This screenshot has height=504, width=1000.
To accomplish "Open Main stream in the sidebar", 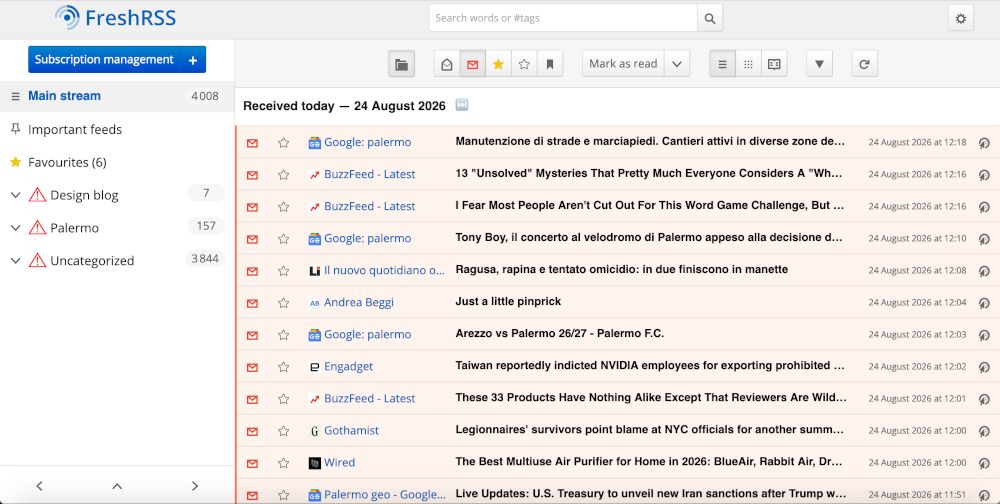I will tap(64, 96).
